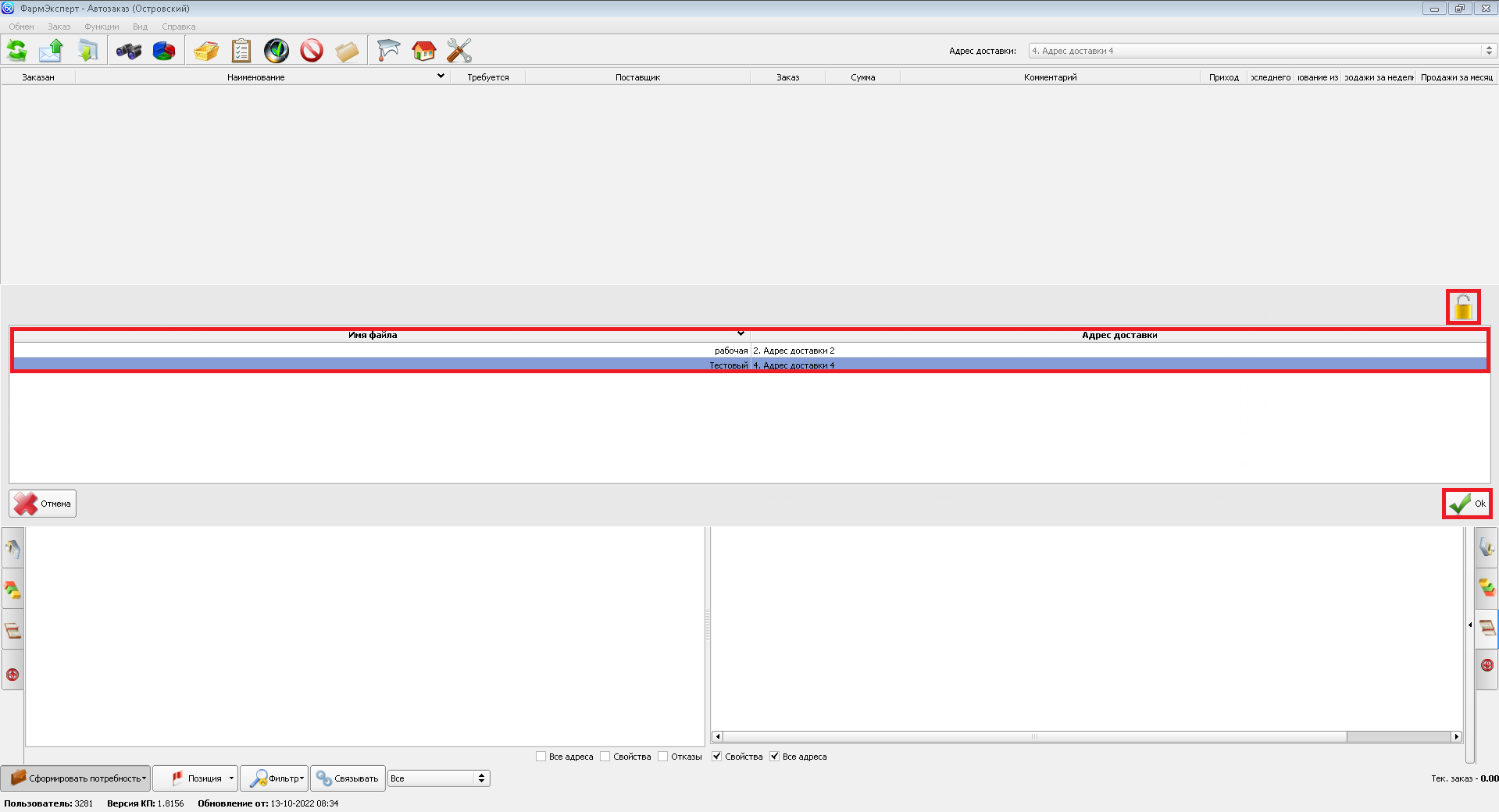Click the yellow padlock icon

click(1463, 307)
